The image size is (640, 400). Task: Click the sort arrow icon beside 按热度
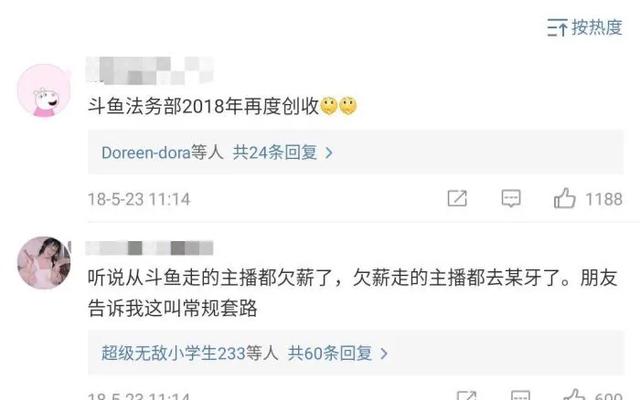click(557, 27)
